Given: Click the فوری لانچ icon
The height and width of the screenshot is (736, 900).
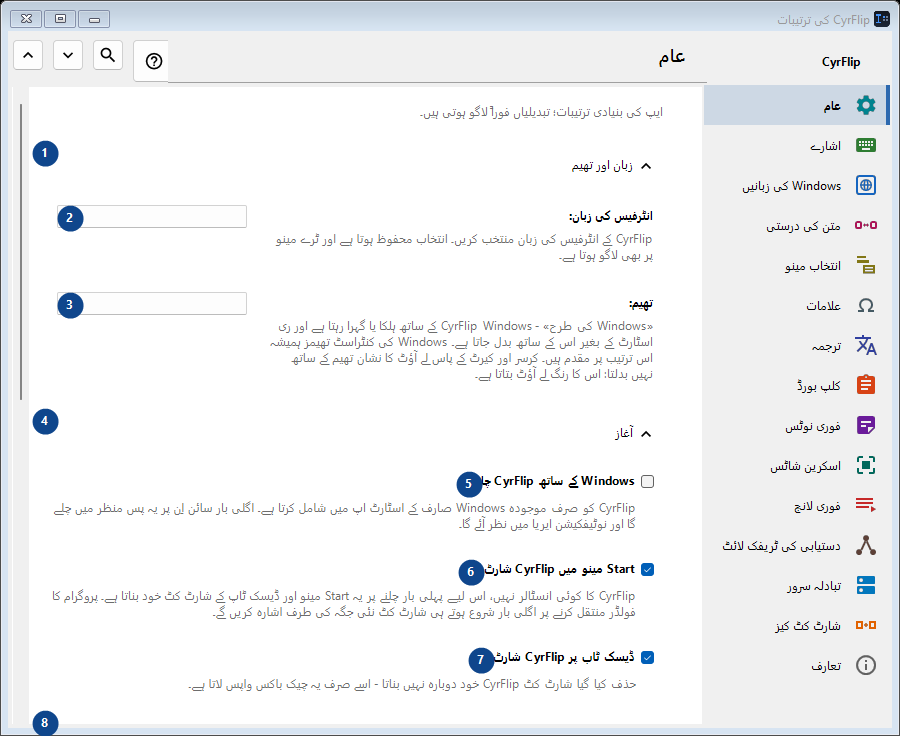Looking at the screenshot, I should click(866, 505).
